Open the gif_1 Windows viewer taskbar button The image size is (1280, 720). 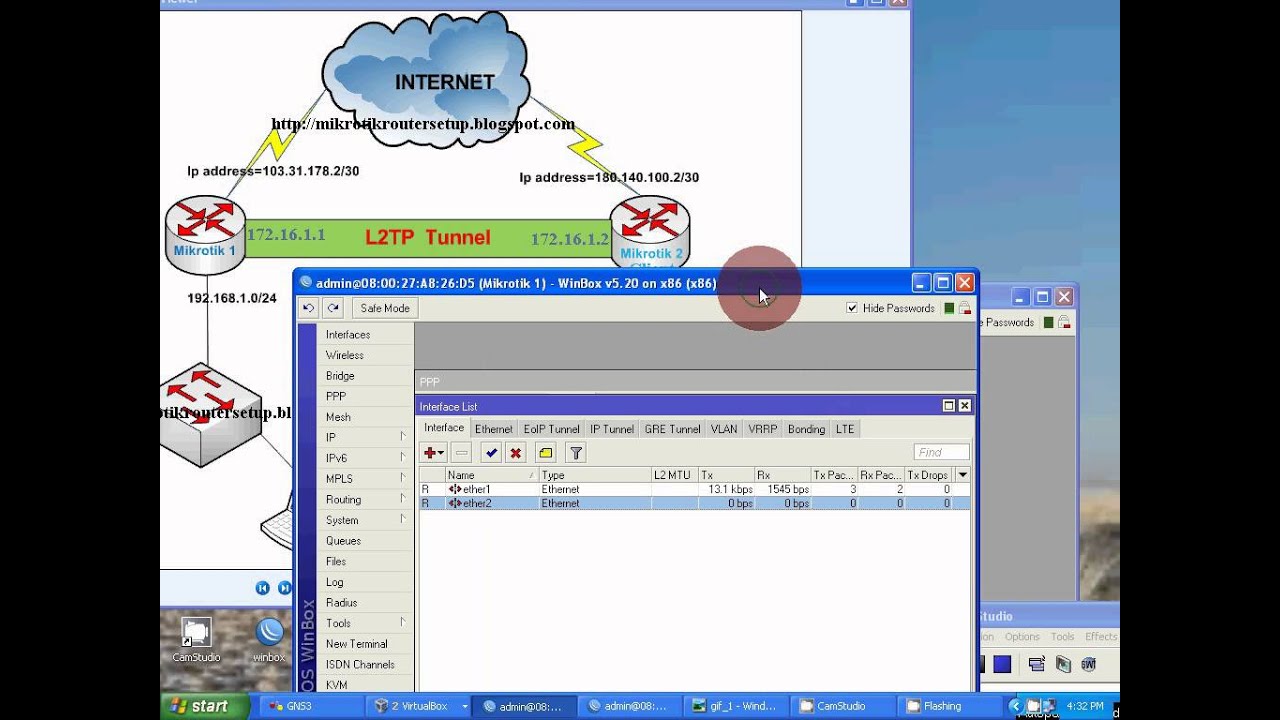click(738, 706)
